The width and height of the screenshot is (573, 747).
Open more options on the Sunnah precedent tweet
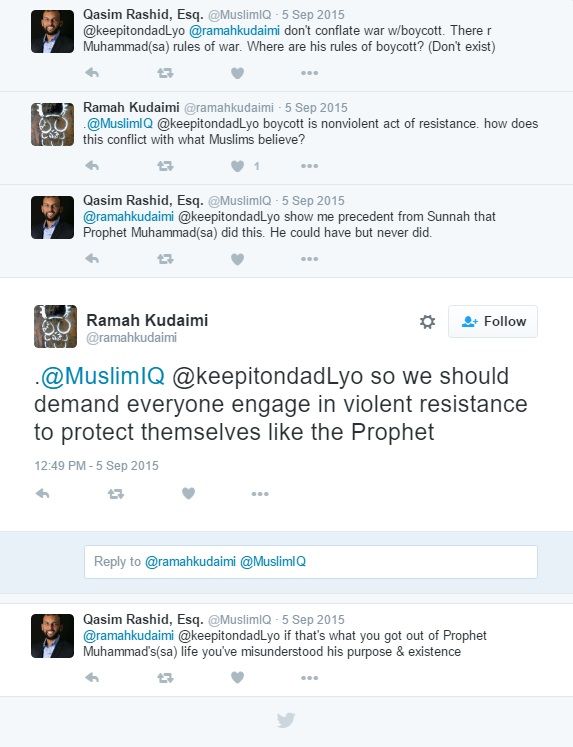tap(310, 259)
